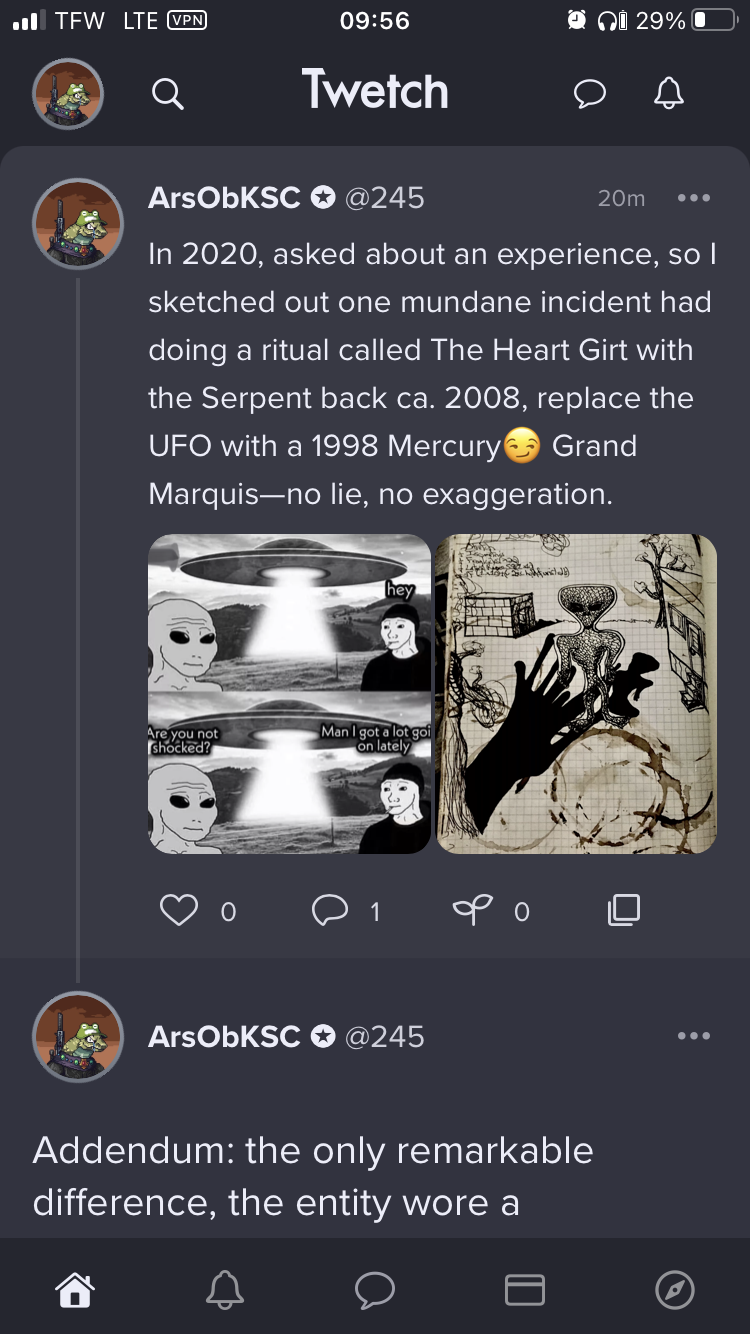
Task: Expand the three-dot menu on the addendum post
Action: tap(693, 1036)
